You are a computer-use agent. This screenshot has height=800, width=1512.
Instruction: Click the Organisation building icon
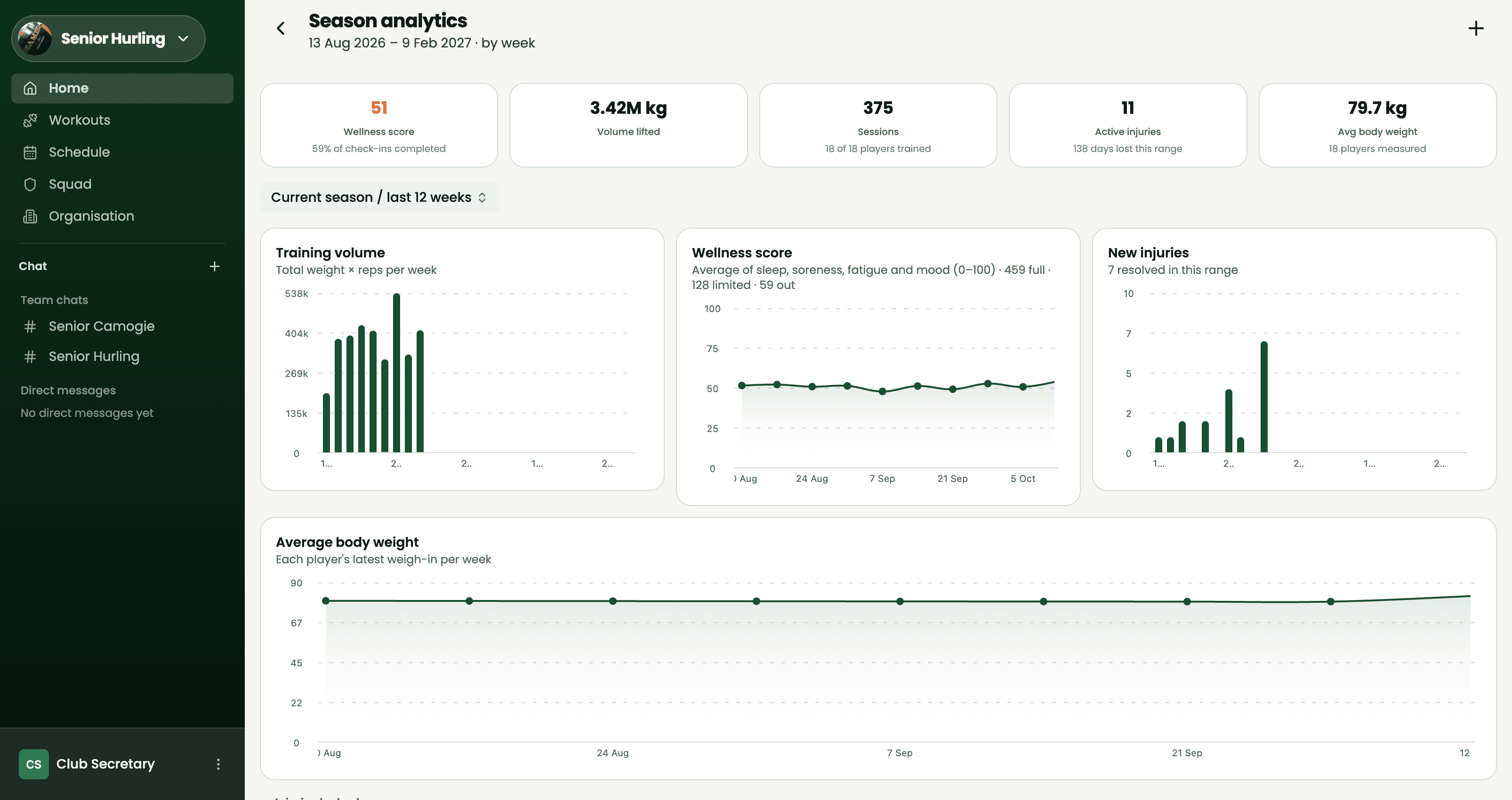(x=30, y=216)
